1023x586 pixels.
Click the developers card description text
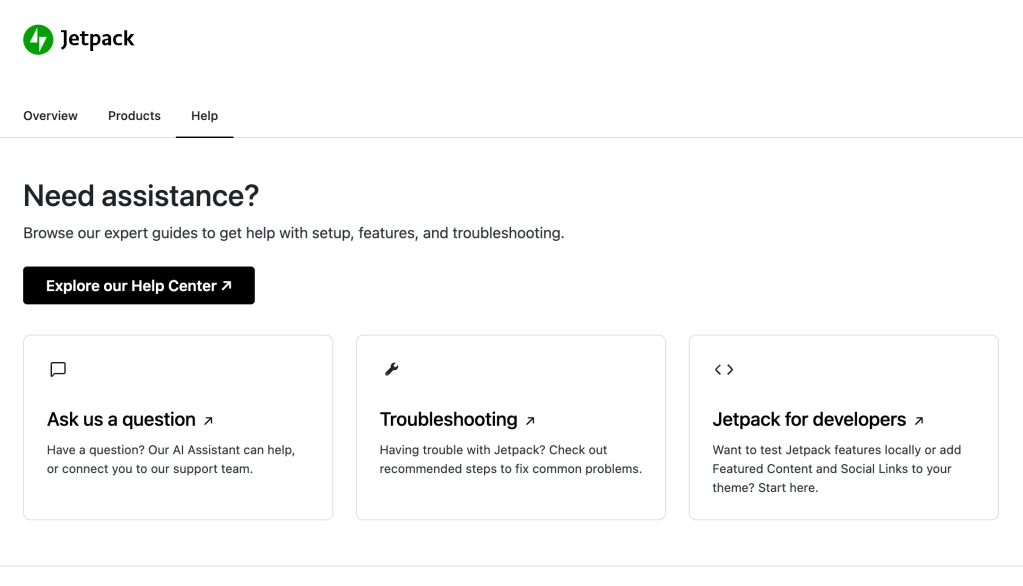tap(837, 468)
